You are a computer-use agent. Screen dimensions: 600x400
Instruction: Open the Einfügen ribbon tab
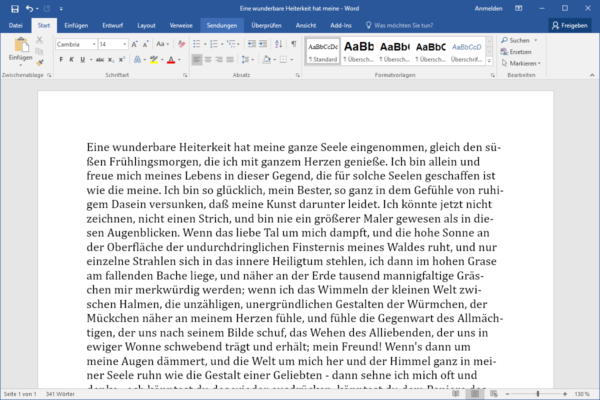76,26
